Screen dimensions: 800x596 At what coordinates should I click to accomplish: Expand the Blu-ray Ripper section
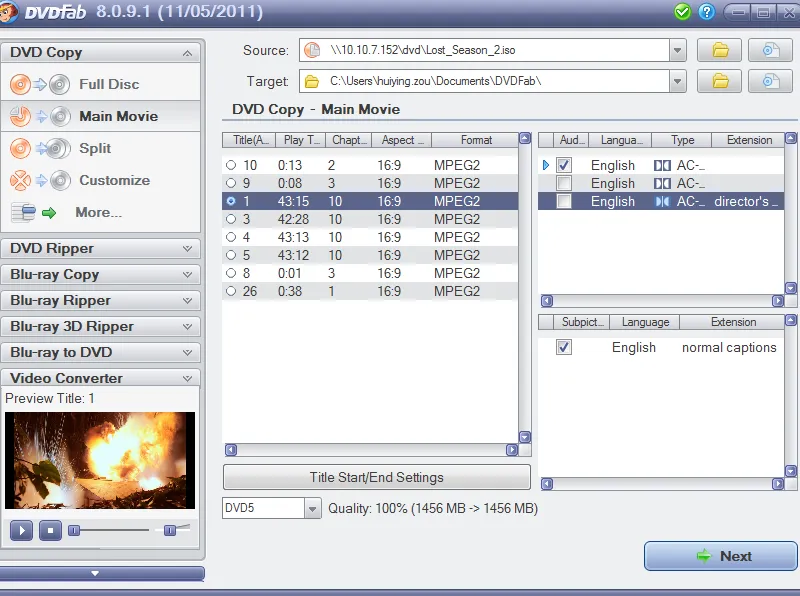(x=187, y=301)
